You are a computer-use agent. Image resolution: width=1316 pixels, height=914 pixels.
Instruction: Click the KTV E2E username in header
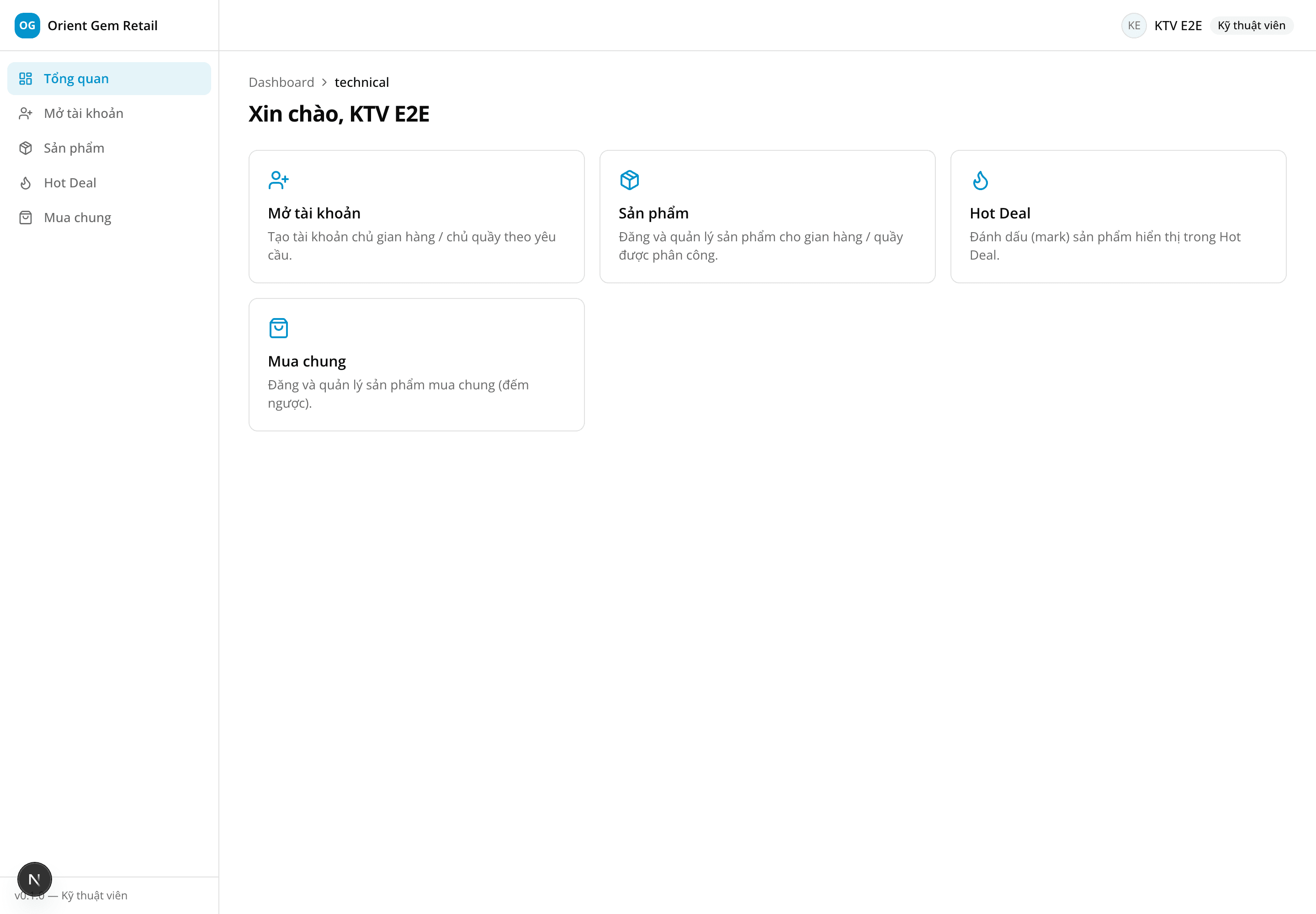(1178, 25)
